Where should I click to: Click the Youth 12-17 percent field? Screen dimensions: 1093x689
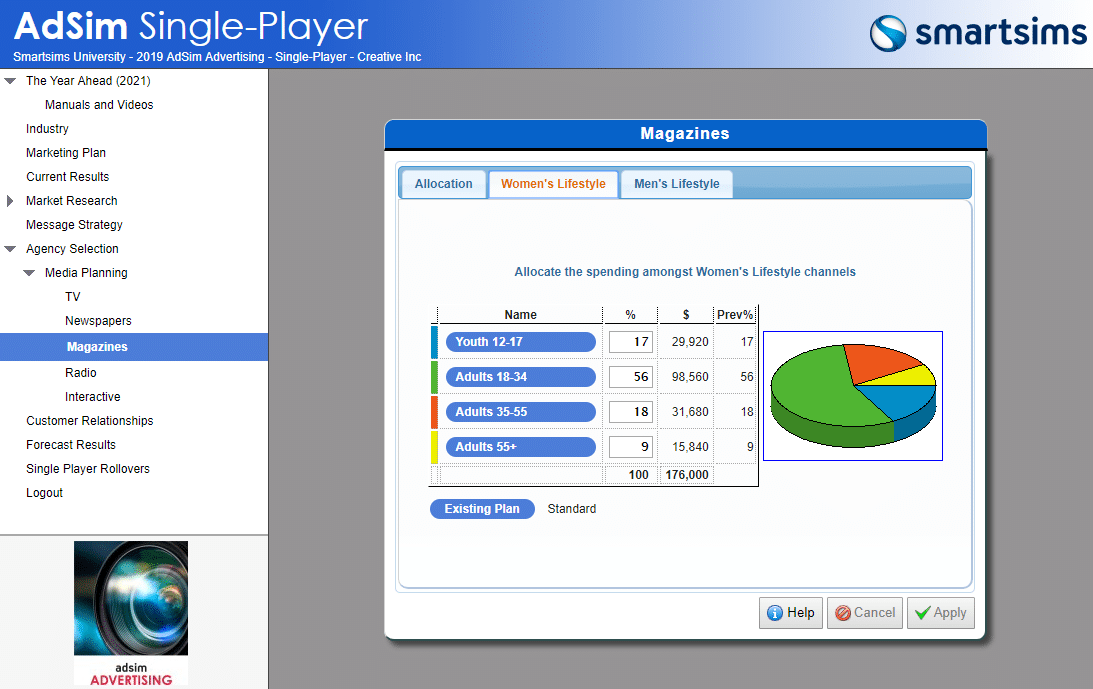pos(630,342)
